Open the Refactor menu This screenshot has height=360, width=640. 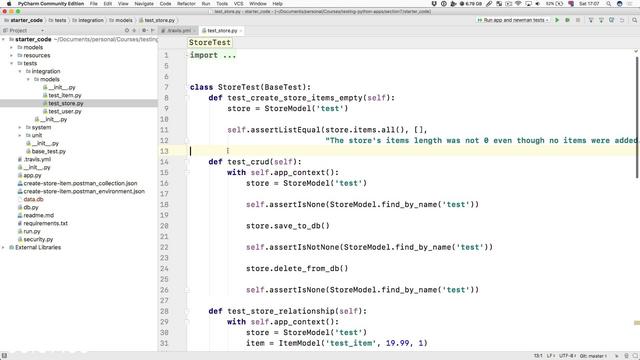pos(186,4)
